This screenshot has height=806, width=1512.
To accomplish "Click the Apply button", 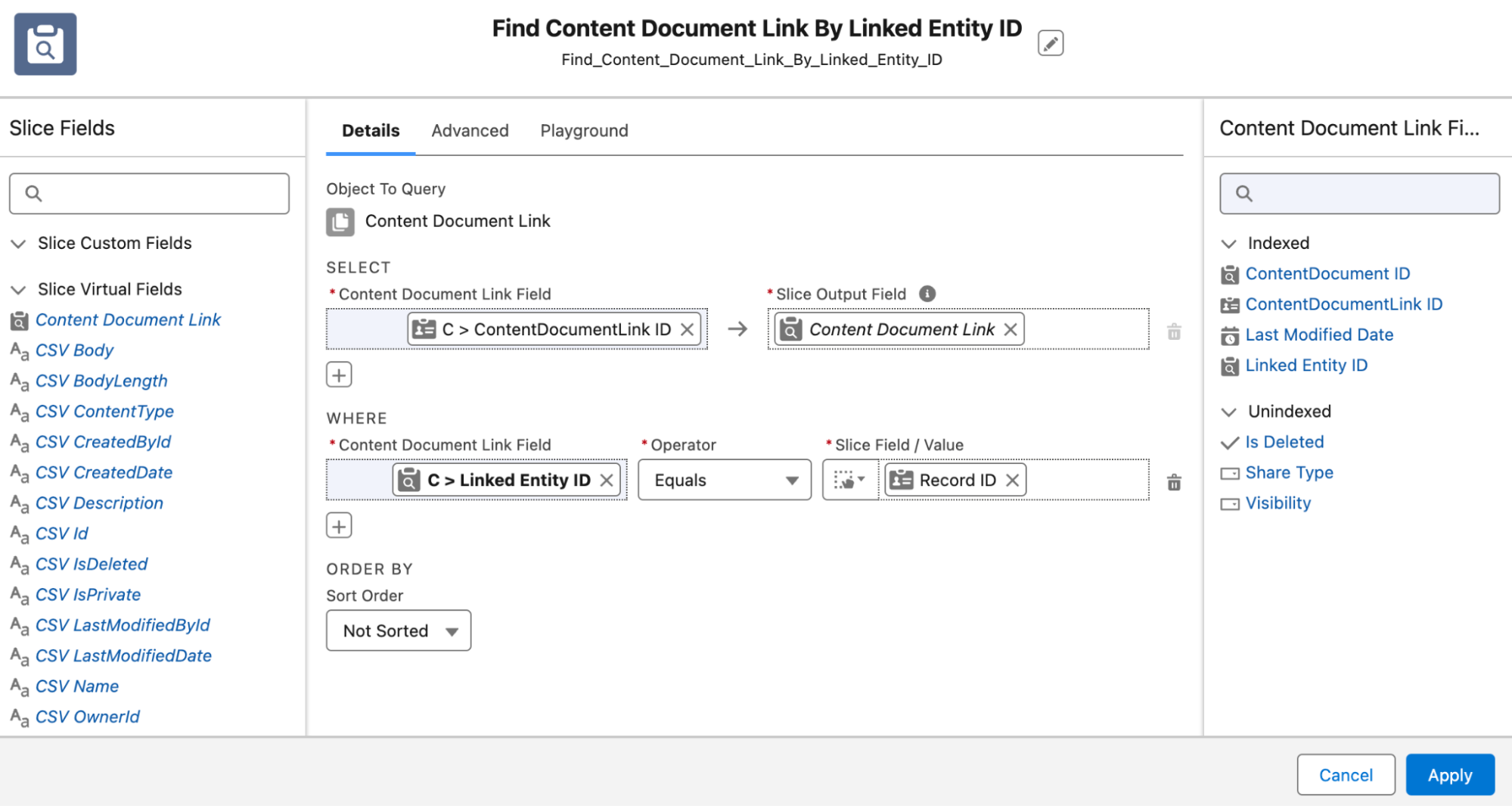I will click(1449, 774).
